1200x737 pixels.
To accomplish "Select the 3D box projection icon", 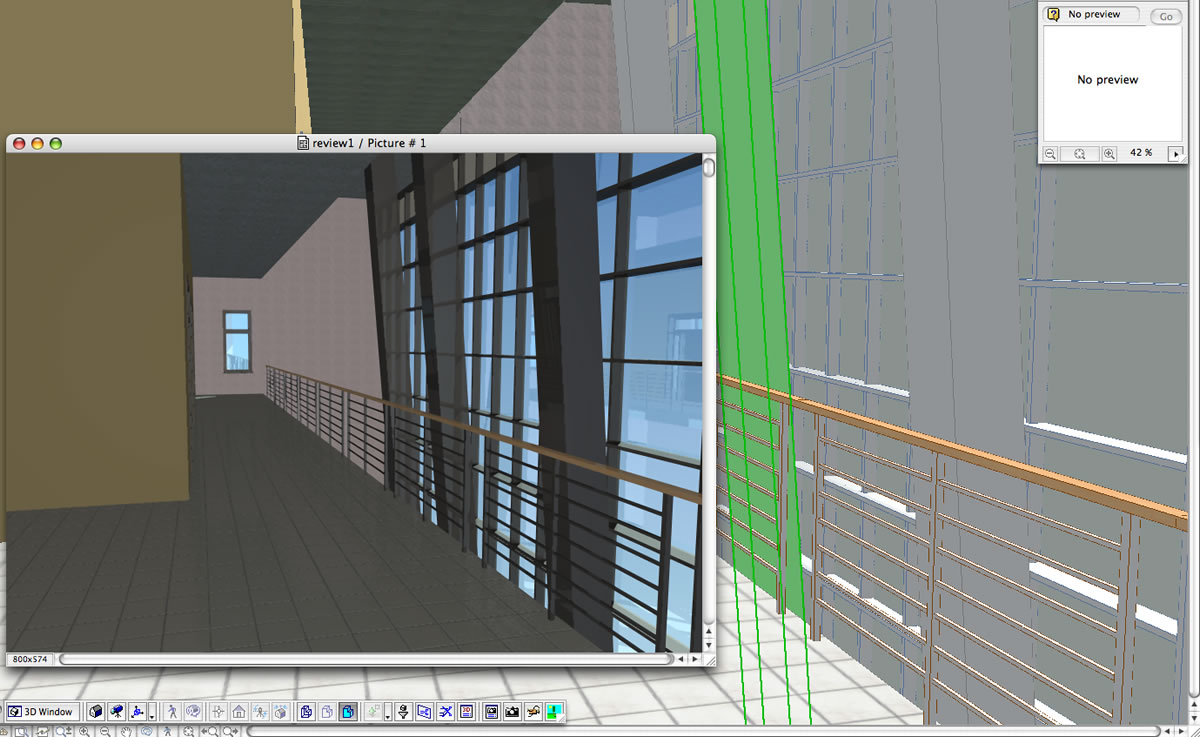I will coord(96,712).
